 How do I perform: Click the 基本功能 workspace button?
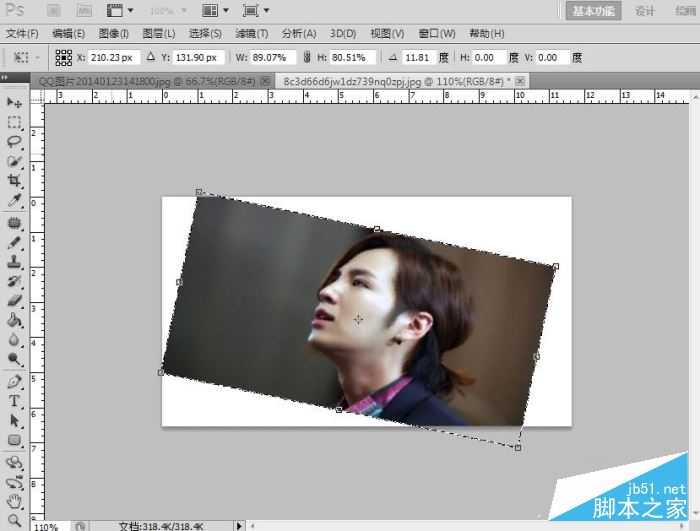click(x=595, y=11)
